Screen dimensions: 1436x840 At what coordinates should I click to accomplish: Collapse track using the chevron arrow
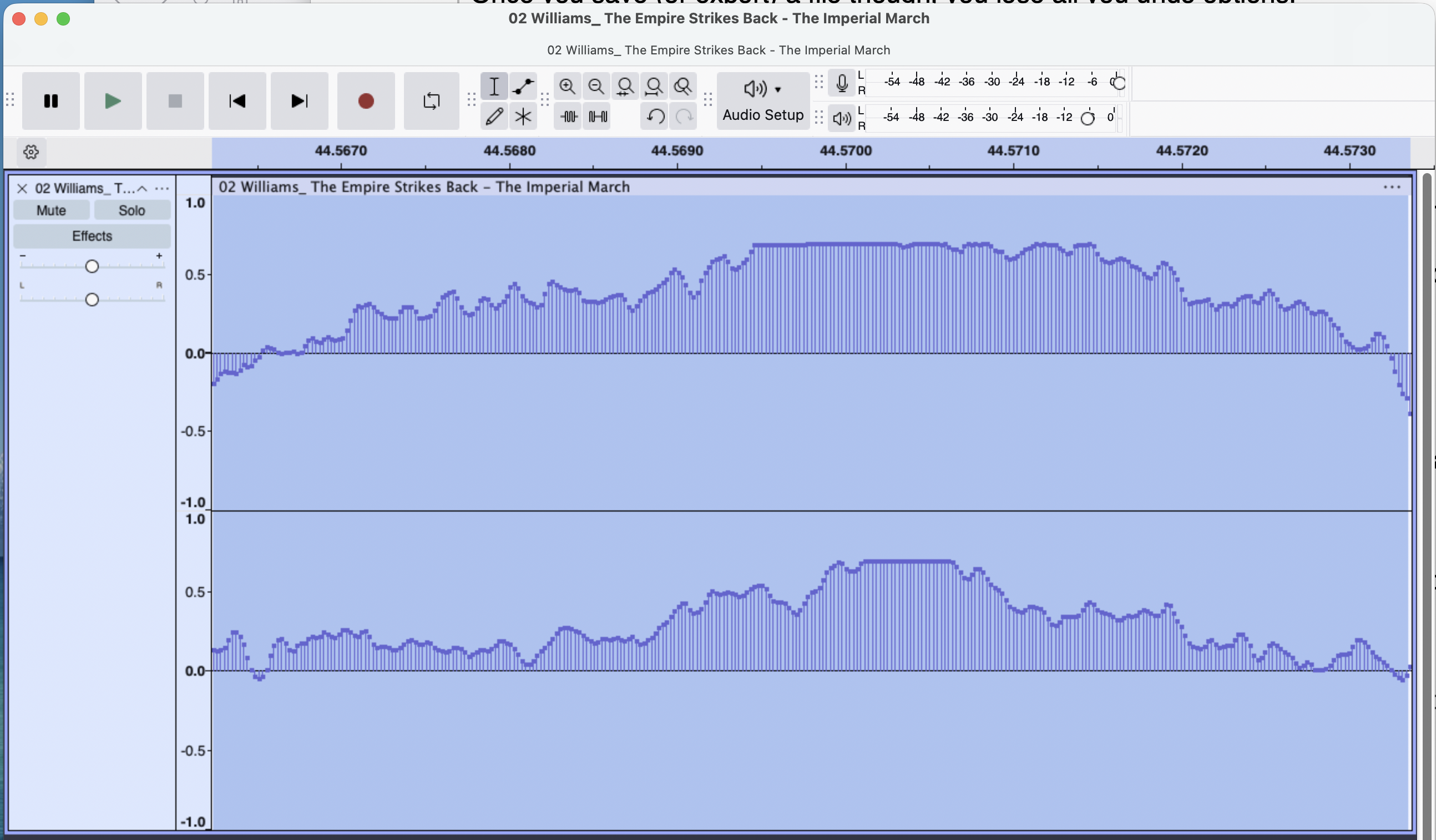pos(143,189)
